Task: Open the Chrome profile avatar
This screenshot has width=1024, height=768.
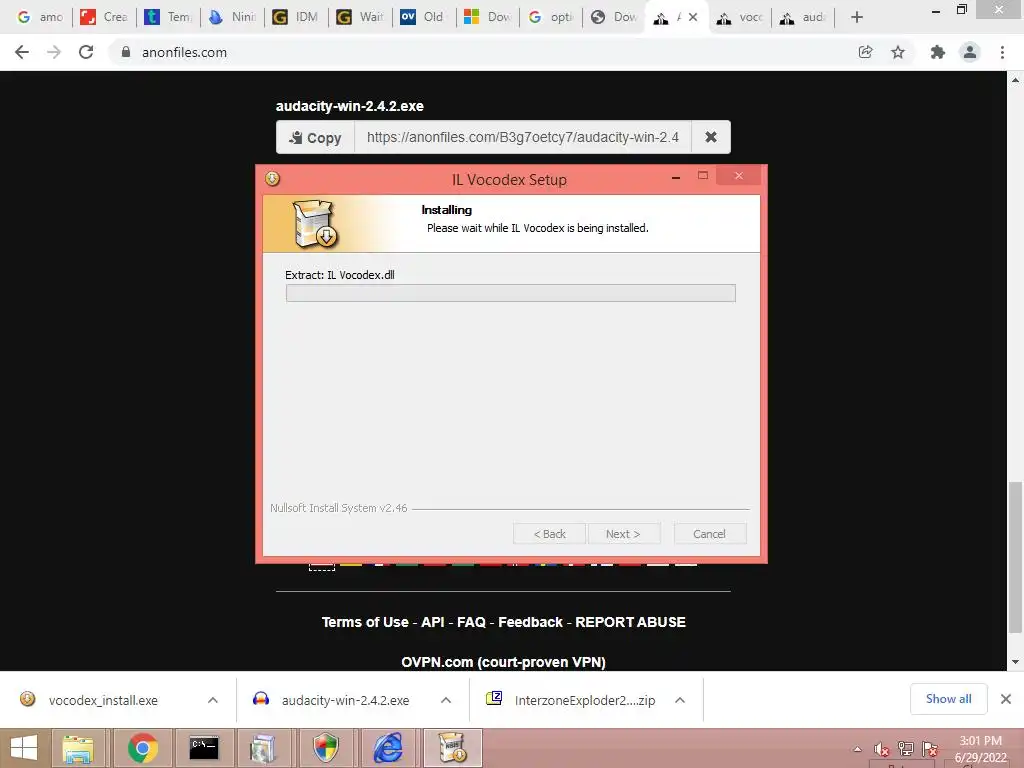Action: (970, 52)
